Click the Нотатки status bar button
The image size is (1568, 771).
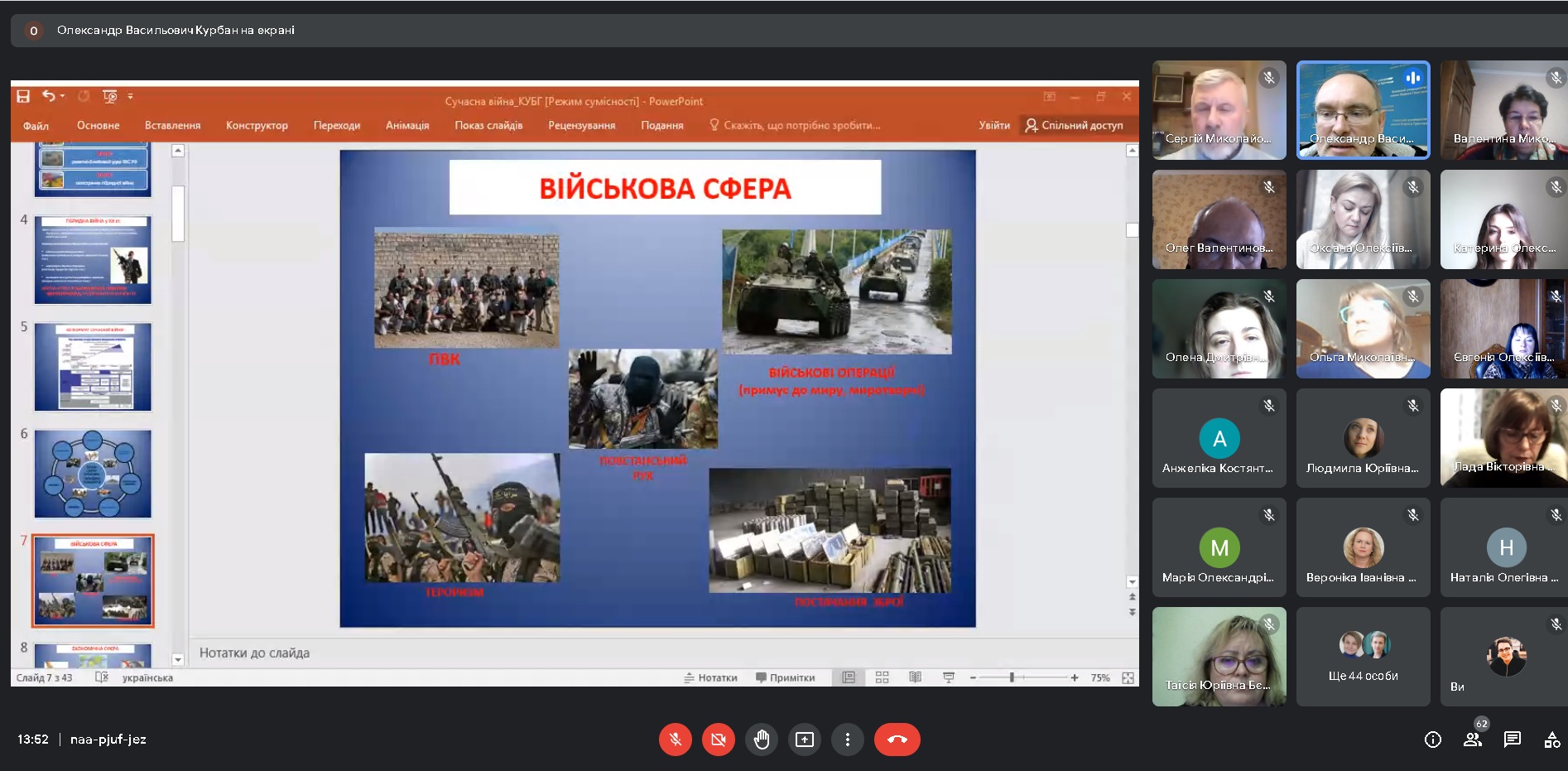(710, 677)
